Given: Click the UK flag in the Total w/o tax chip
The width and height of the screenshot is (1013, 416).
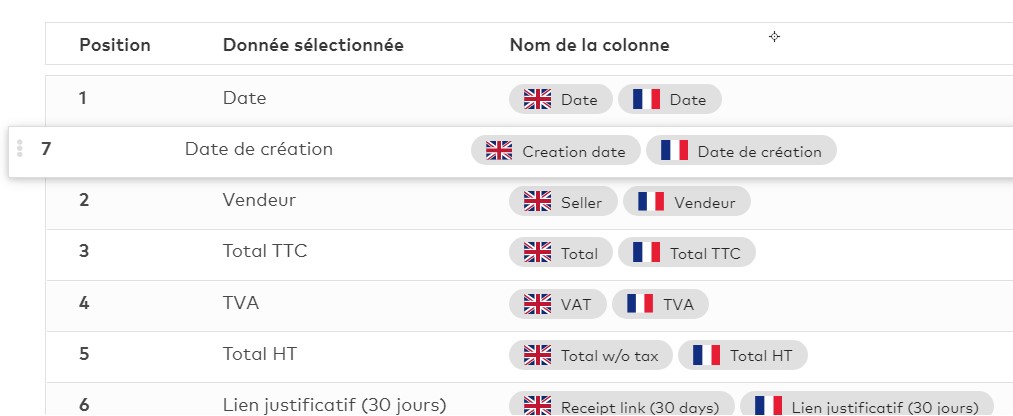Looking at the screenshot, I should tap(538, 355).
